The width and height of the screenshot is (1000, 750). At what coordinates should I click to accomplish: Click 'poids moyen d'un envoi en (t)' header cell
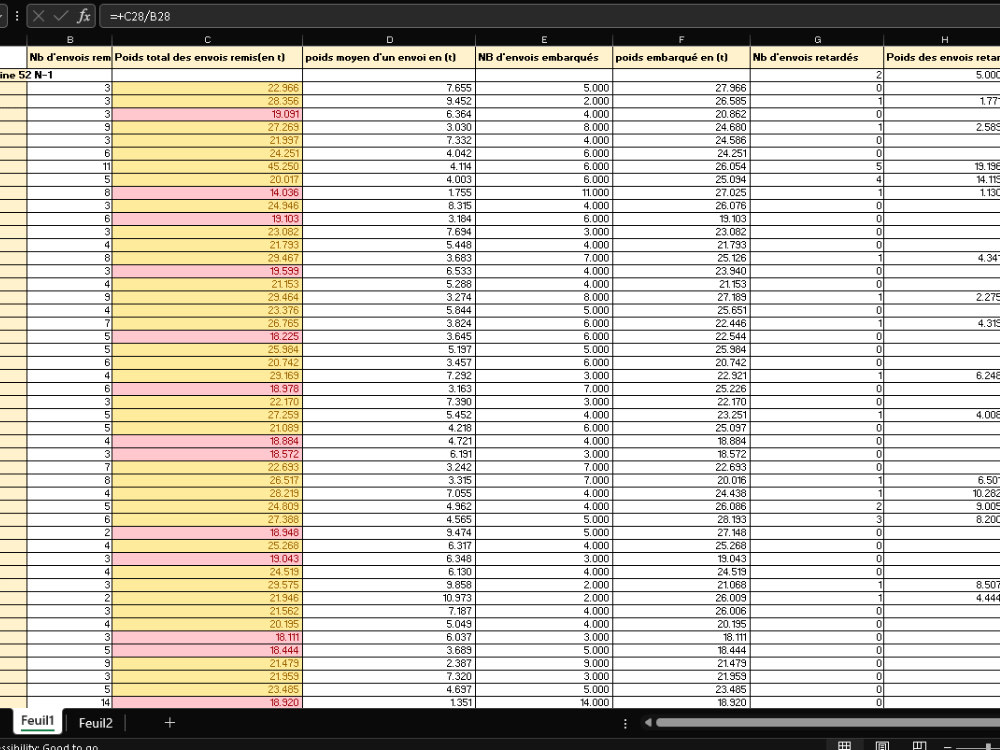[x=389, y=57]
